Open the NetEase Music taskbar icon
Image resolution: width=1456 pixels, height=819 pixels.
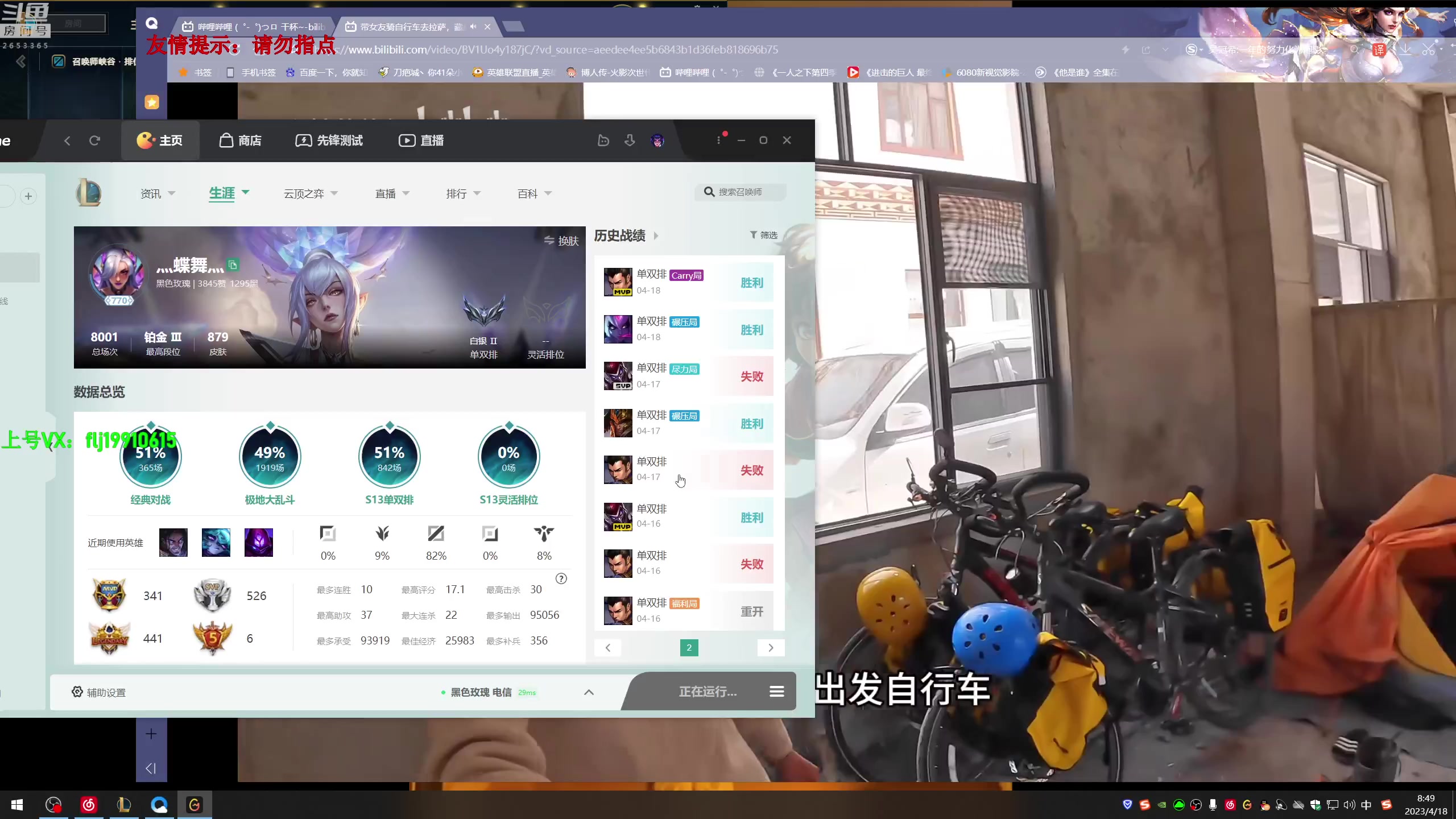pyautogui.click(x=89, y=805)
